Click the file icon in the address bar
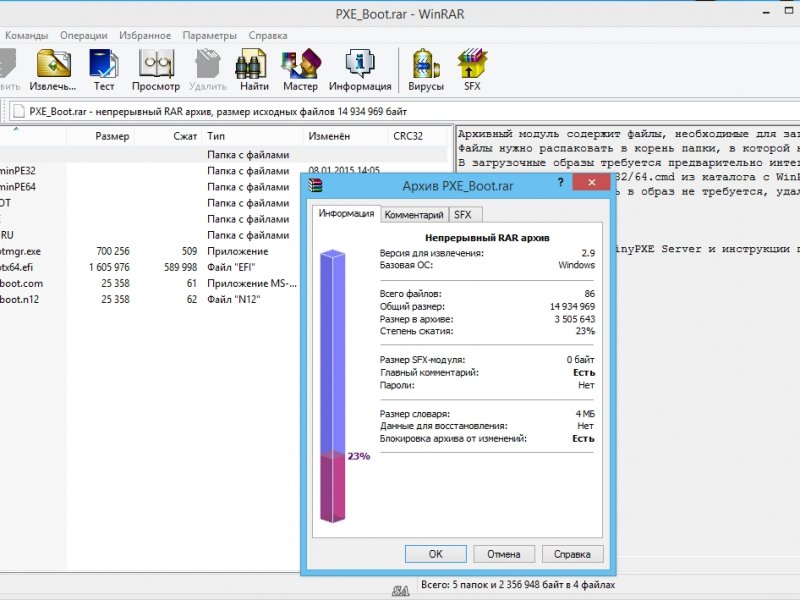800x600 pixels. click(x=18, y=111)
